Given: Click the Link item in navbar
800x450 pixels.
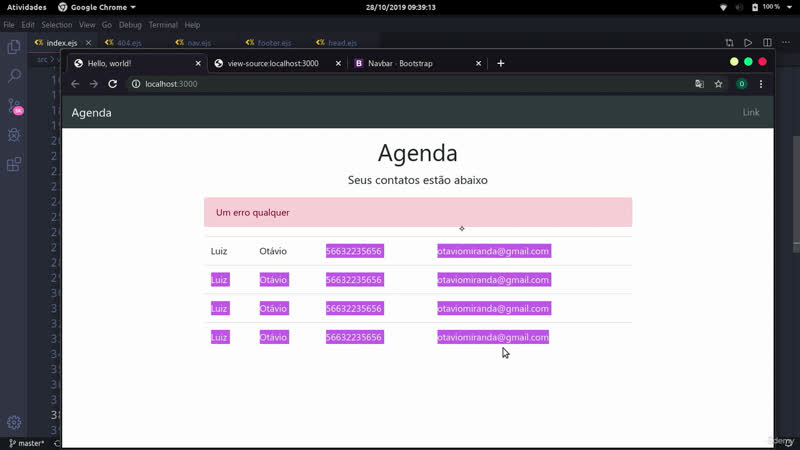Looking at the screenshot, I should coord(750,113).
